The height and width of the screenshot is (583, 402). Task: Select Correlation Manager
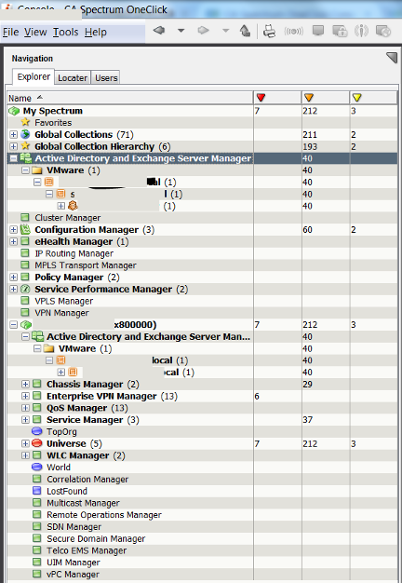[87, 479]
